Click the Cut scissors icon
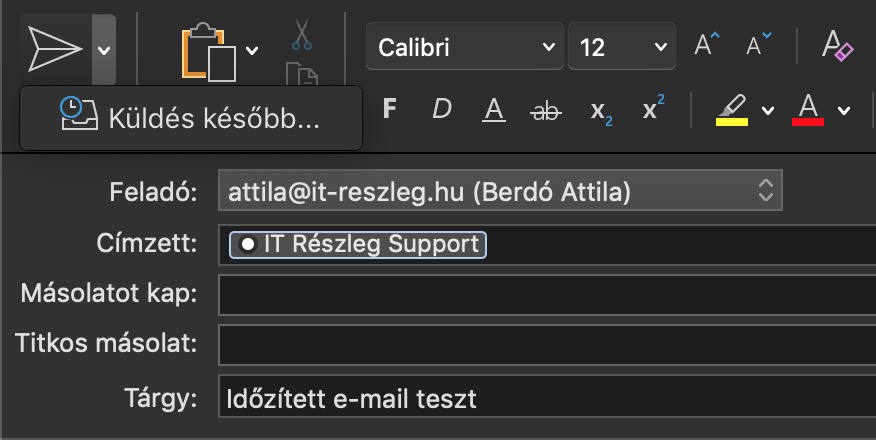Image resolution: width=876 pixels, height=446 pixels. click(302, 34)
